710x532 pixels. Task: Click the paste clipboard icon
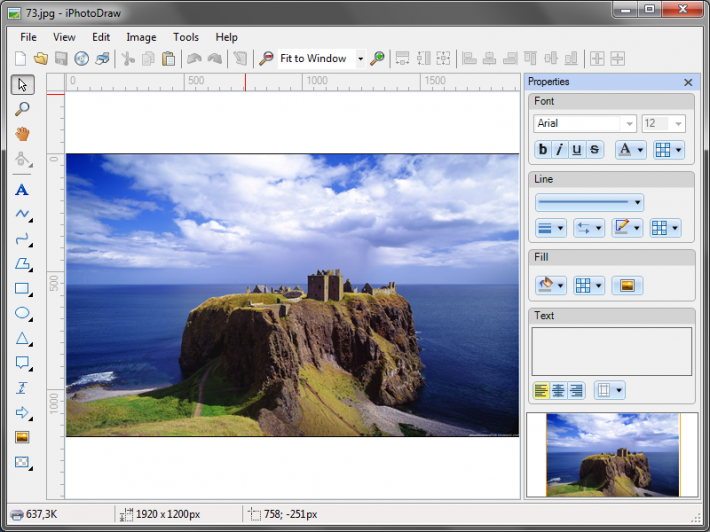tap(168, 58)
